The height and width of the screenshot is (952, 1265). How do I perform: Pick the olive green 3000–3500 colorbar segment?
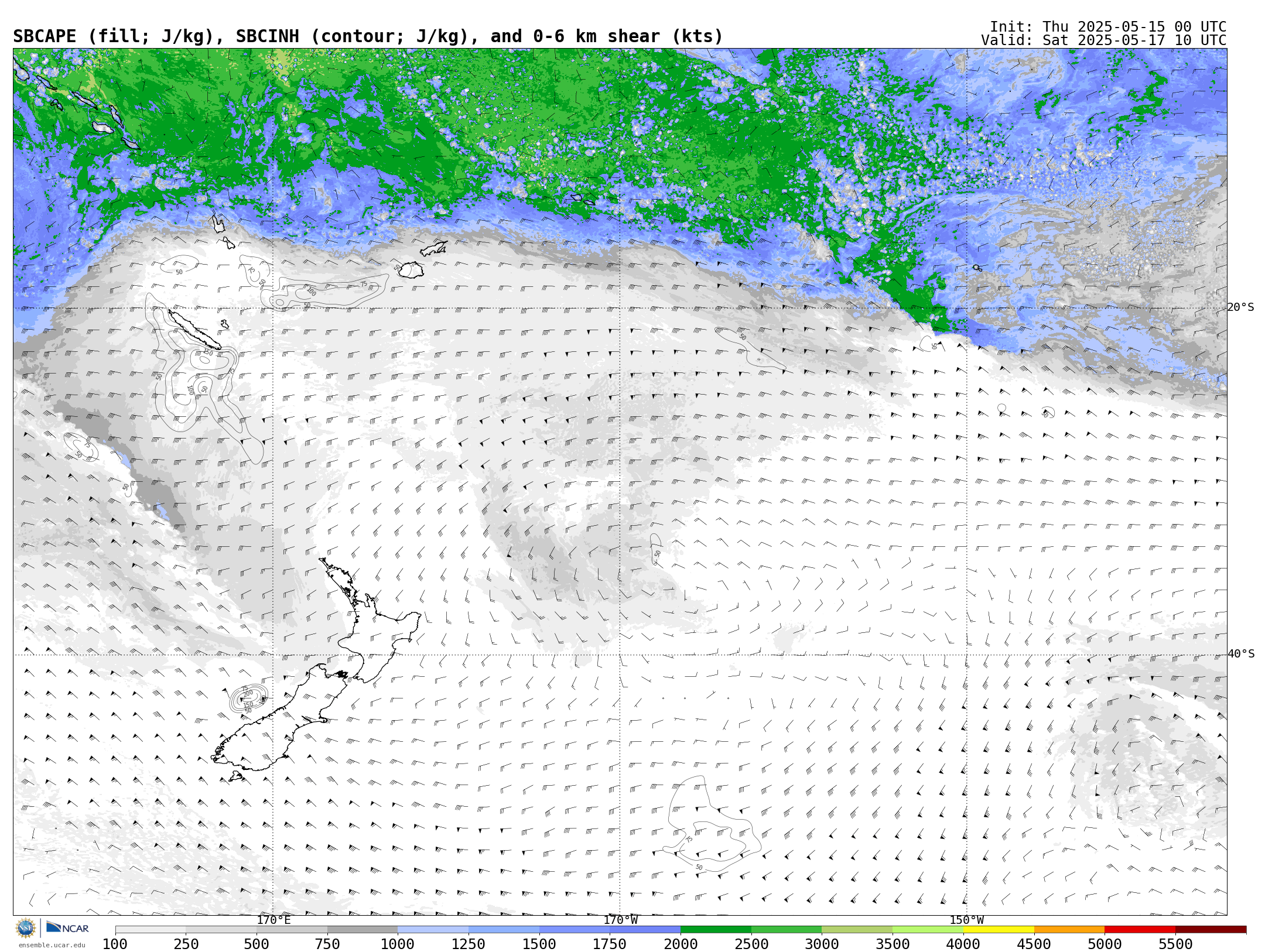coord(857,930)
